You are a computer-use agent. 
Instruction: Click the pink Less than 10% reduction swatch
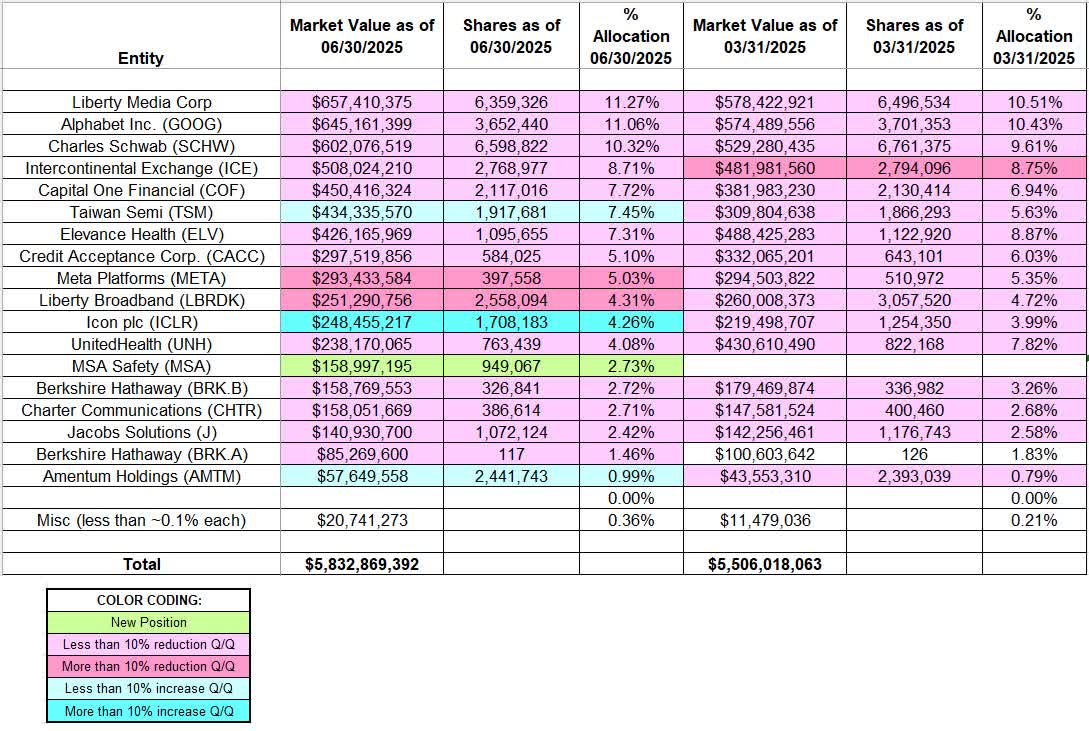(x=147, y=644)
